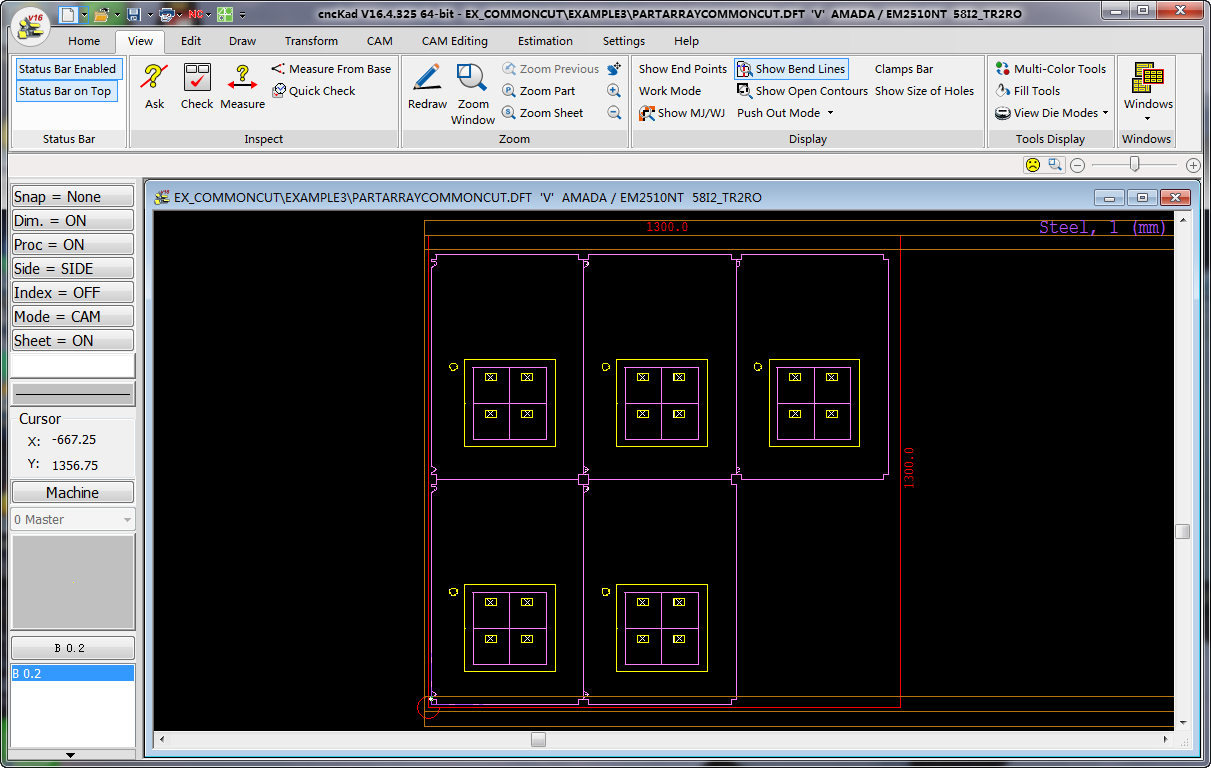Toggle Show Bend Lines
The height and width of the screenshot is (768, 1211).
pos(791,69)
